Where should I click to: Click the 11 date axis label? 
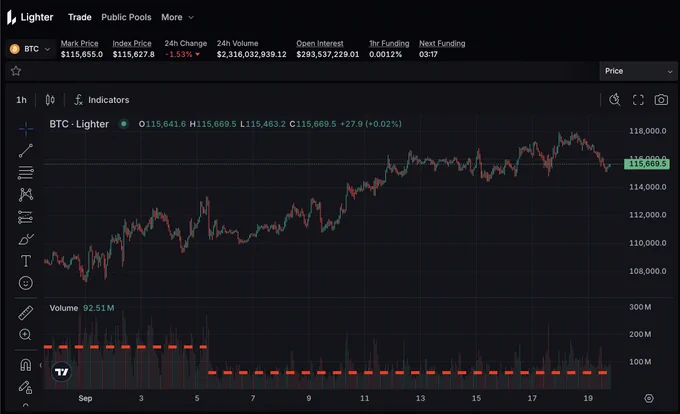coord(364,398)
